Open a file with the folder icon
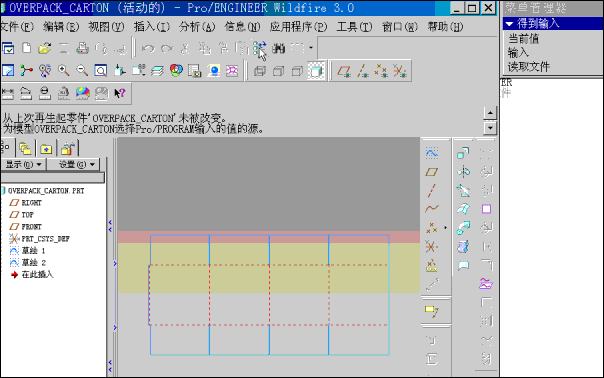This screenshot has width=604, height=378. 45,49
